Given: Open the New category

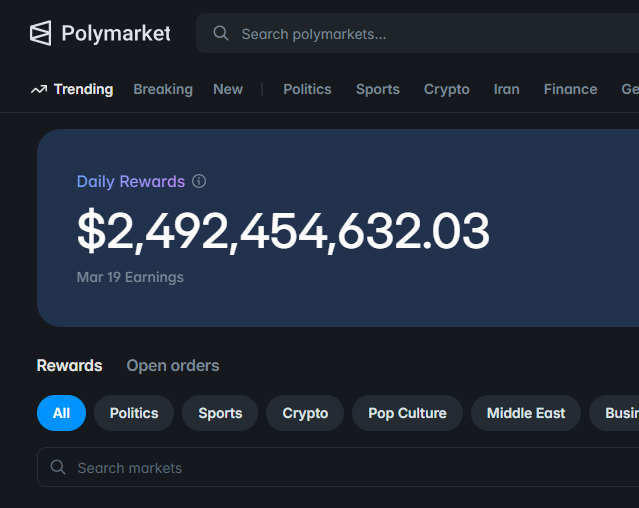Looking at the screenshot, I should click(x=228, y=89).
